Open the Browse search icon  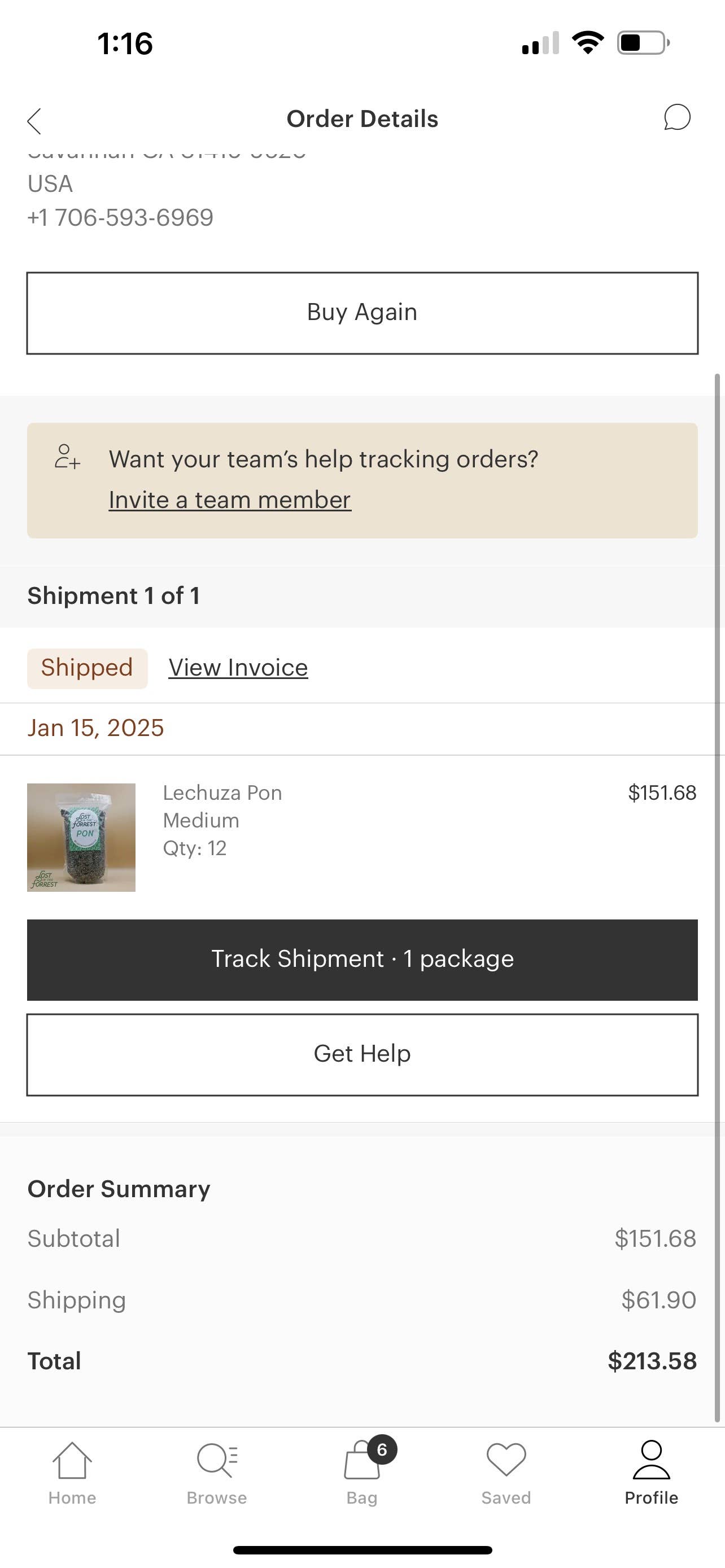pos(217,1460)
